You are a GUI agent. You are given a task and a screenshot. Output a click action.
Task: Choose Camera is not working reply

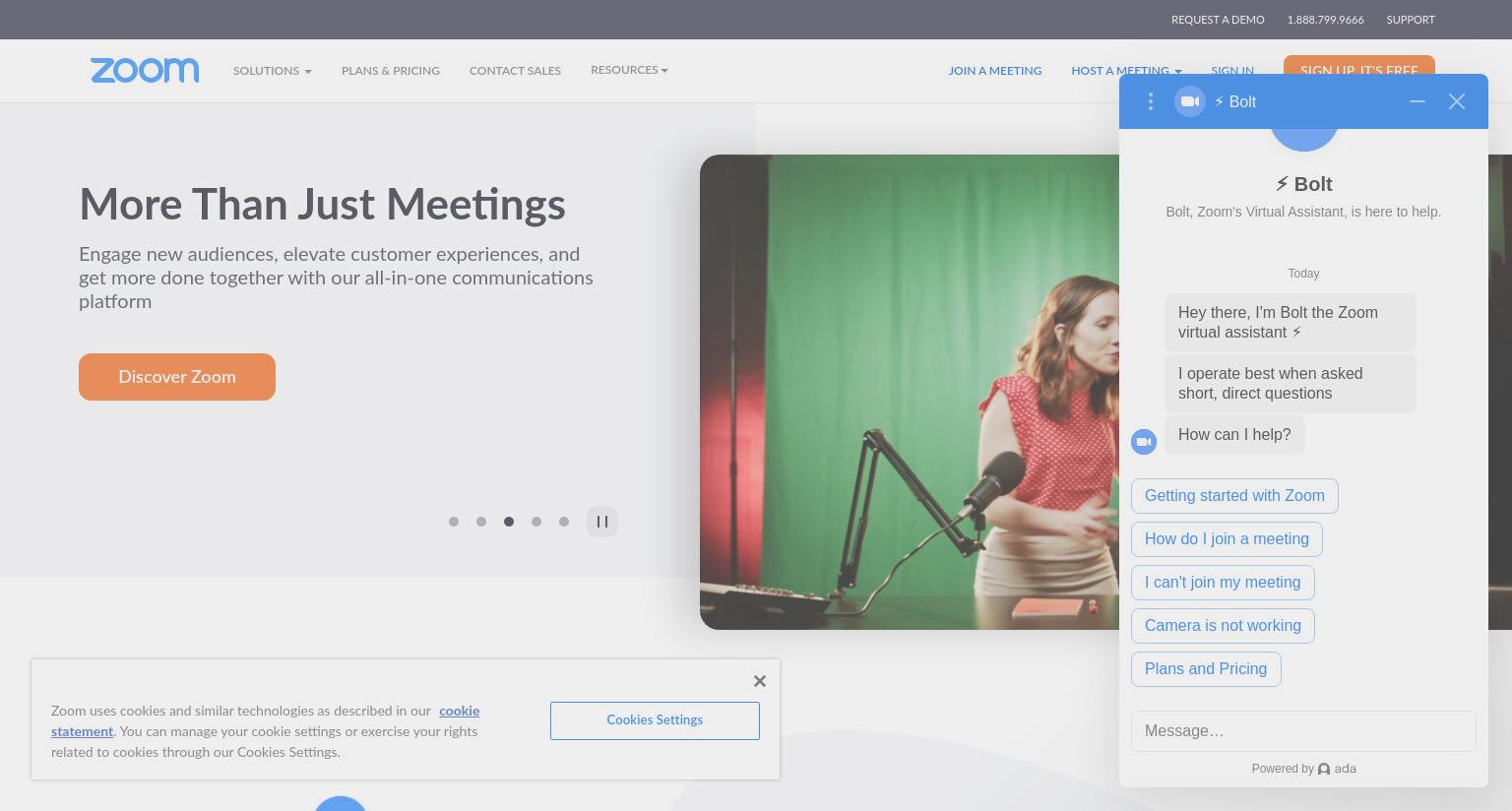pyautogui.click(x=1223, y=626)
